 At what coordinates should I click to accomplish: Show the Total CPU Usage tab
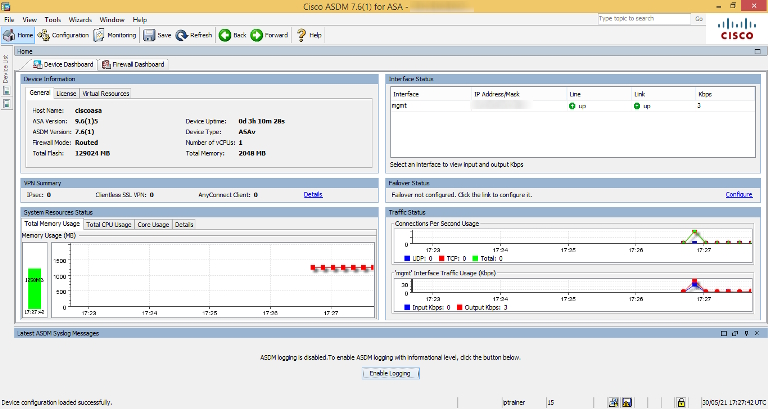108,225
